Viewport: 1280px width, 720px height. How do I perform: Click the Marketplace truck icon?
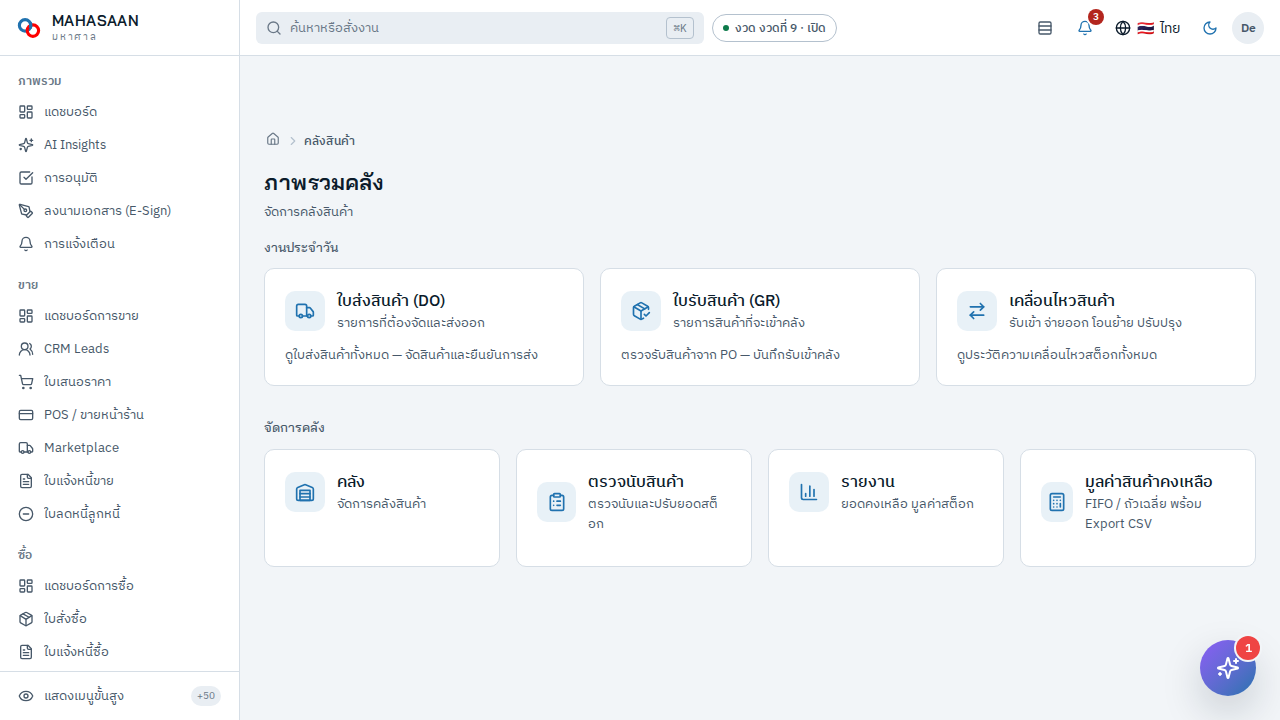(x=26, y=448)
